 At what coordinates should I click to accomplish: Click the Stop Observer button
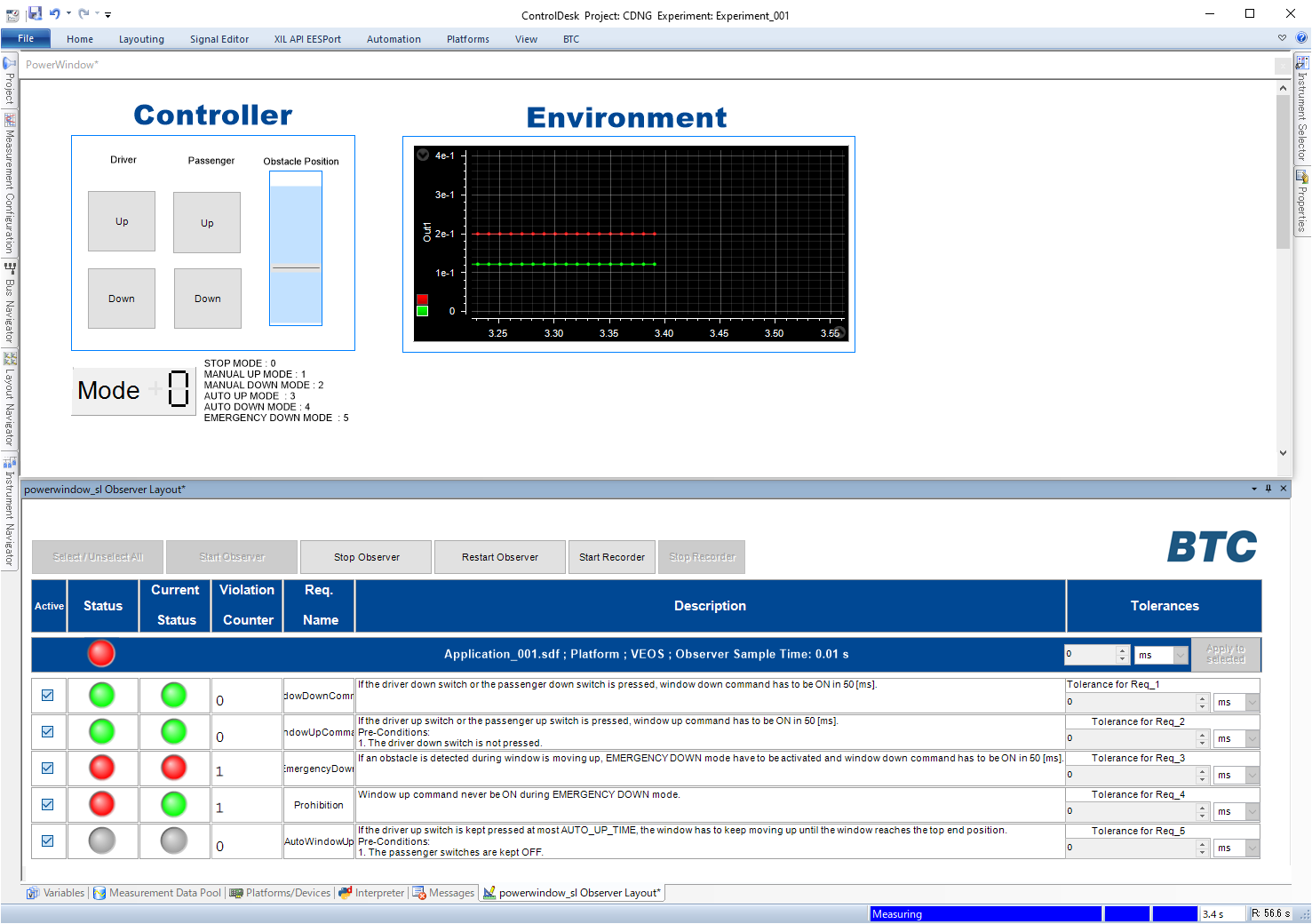[366, 557]
